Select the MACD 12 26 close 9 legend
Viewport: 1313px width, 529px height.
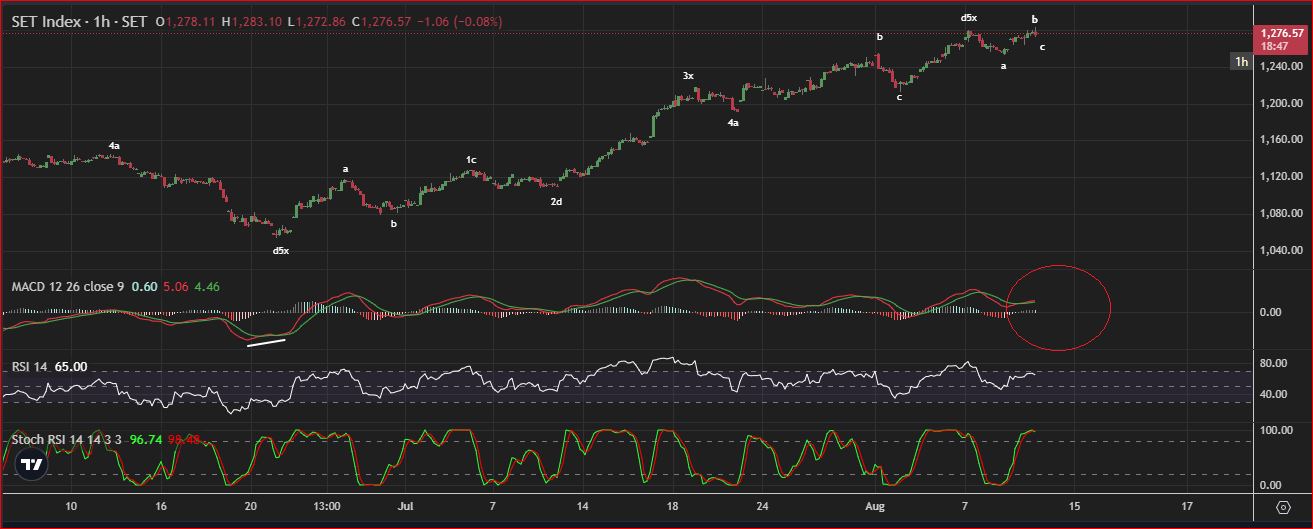point(68,287)
